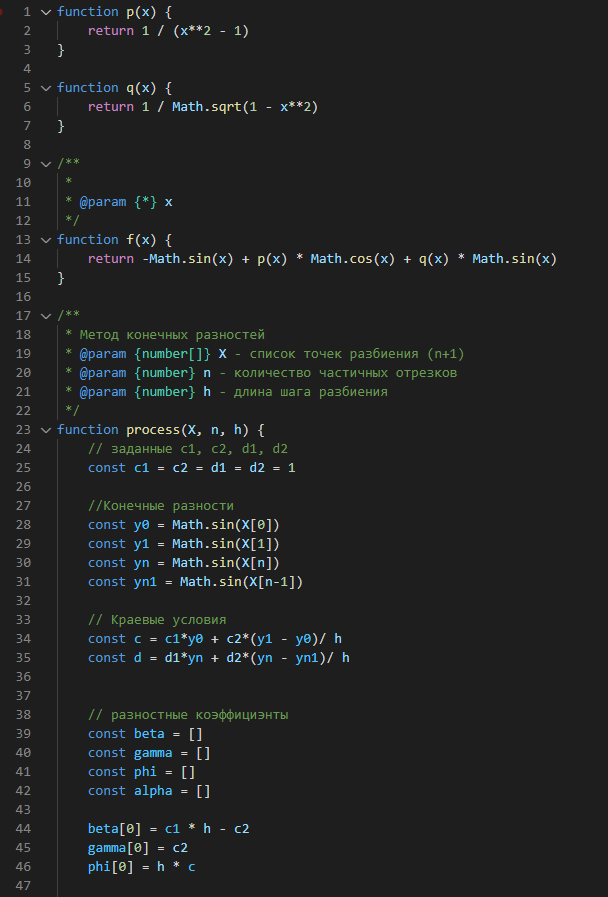This screenshot has width=608, height=897.
Task: Click 'const c = c1*y0' on line 34
Action: point(145,638)
